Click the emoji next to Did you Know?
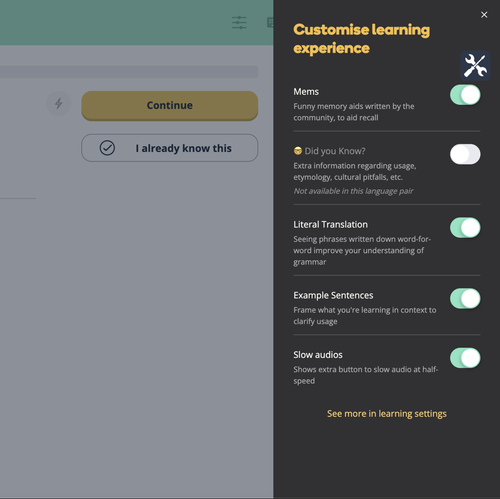Image resolution: width=500 pixels, height=499 pixels. click(298, 151)
